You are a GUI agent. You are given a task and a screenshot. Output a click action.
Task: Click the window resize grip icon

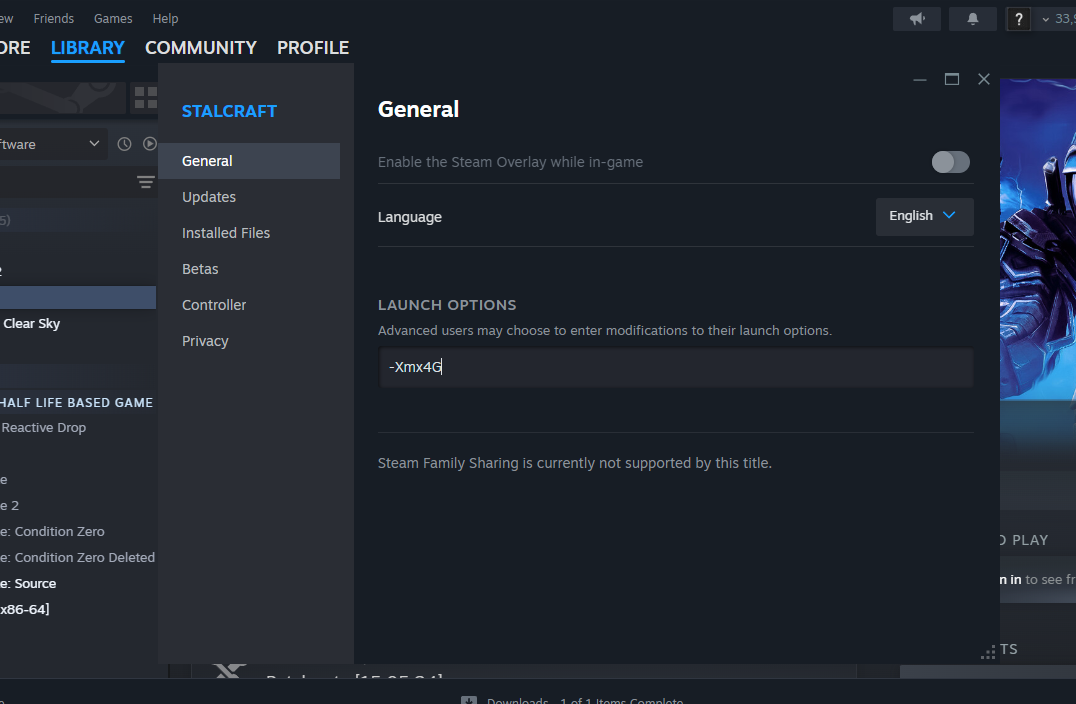click(x=988, y=653)
